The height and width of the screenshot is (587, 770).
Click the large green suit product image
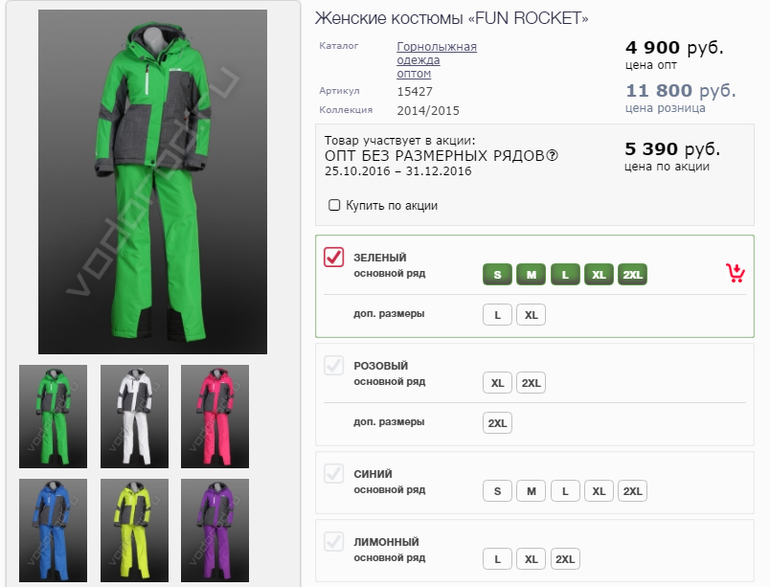click(x=152, y=182)
